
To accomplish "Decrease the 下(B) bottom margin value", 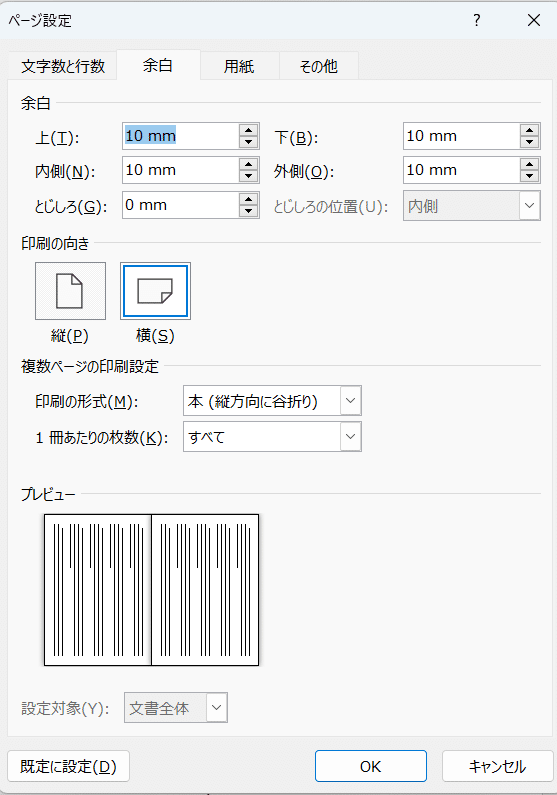I will tap(530, 142).
